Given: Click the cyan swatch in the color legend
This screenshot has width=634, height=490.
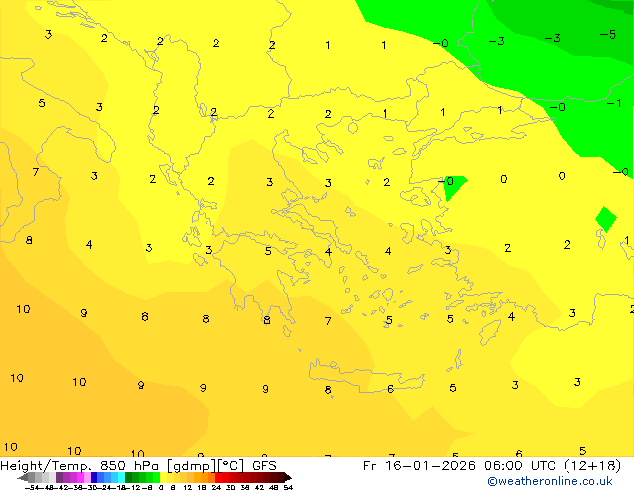Looking at the screenshot, I should (x=121, y=477).
